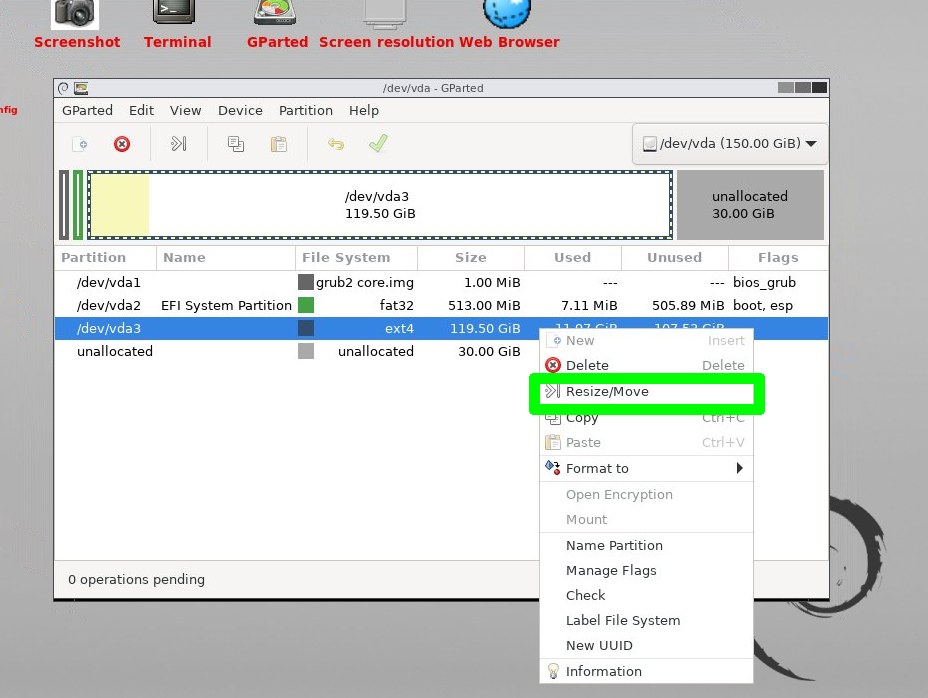Click the New partition toolbar icon
928x698 pixels.
[x=80, y=144]
